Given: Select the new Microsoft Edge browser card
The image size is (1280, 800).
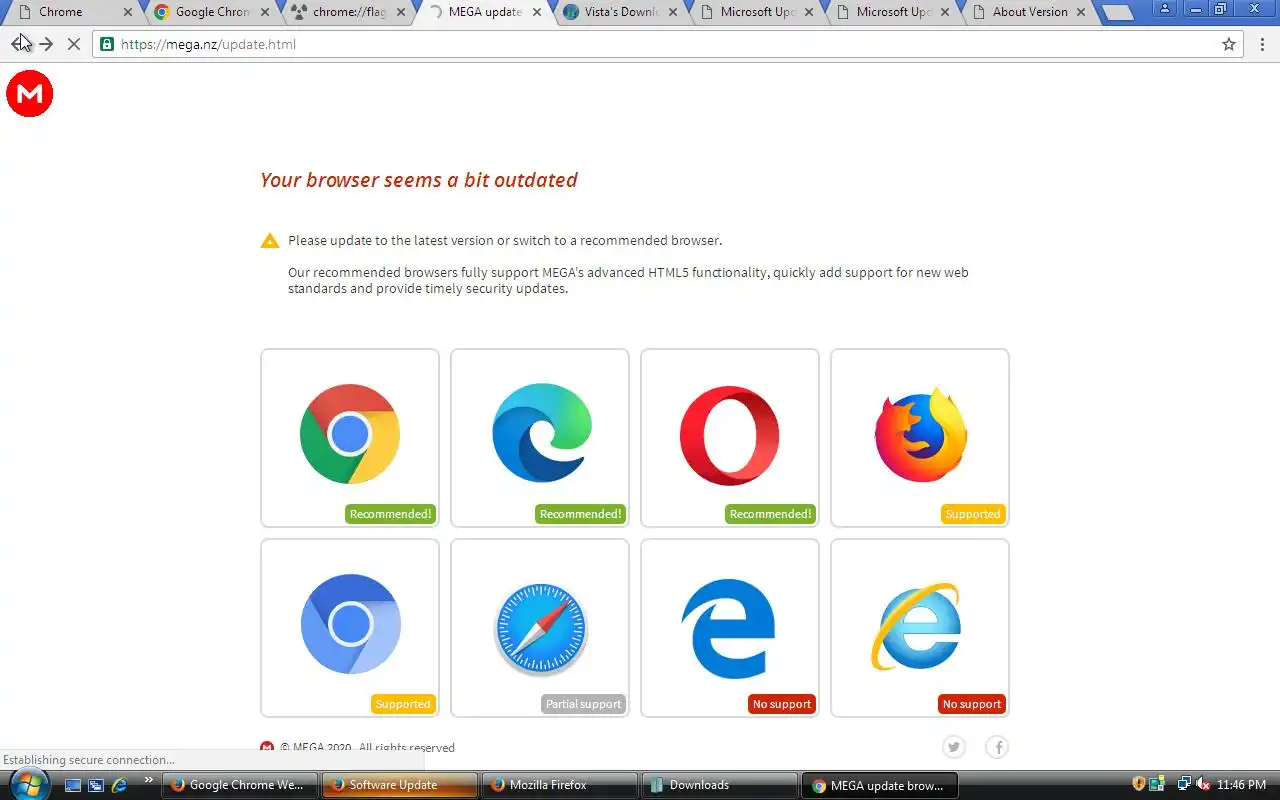Looking at the screenshot, I should 540,438.
